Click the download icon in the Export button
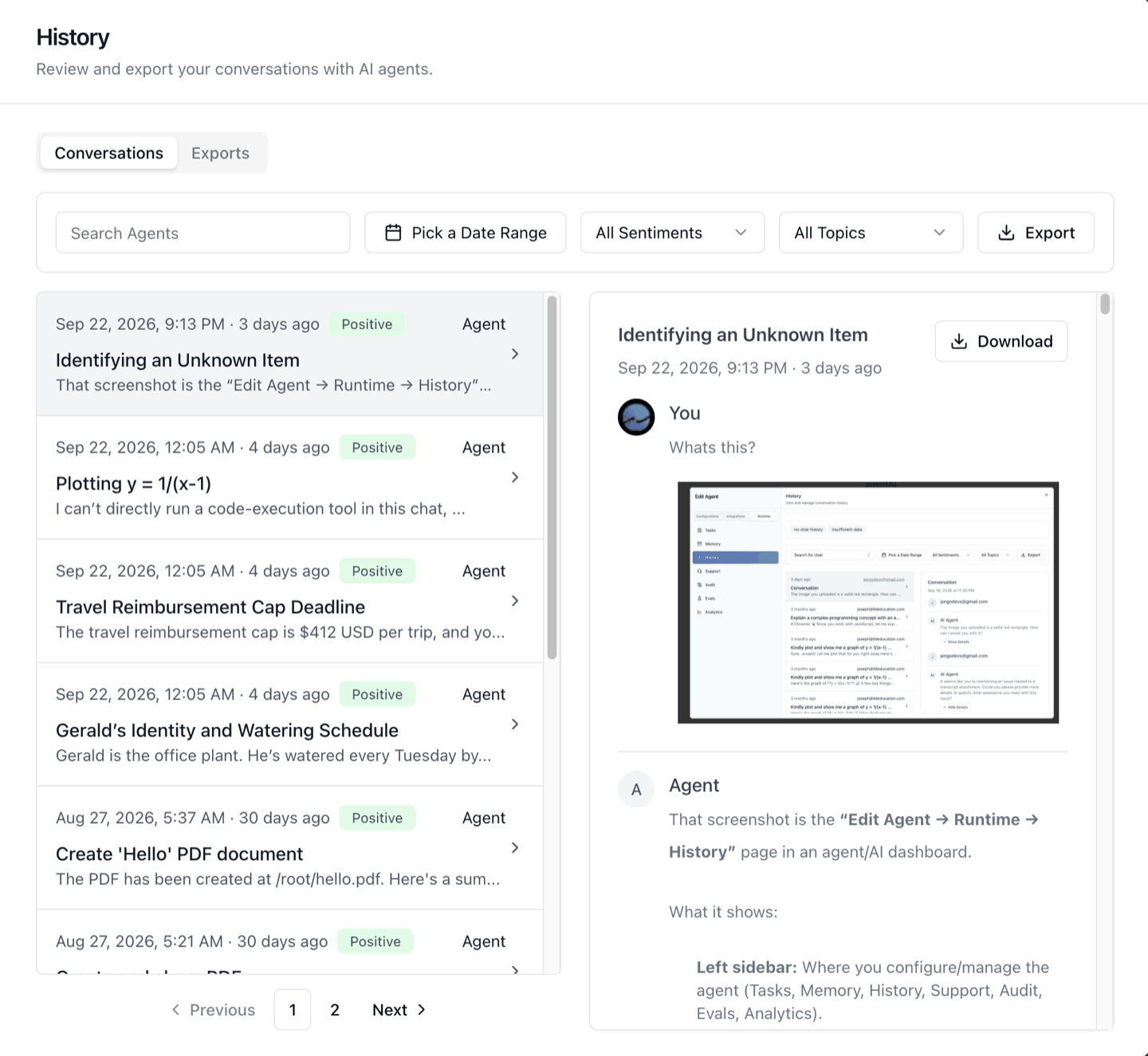This screenshot has width=1148, height=1056. [x=1007, y=233]
